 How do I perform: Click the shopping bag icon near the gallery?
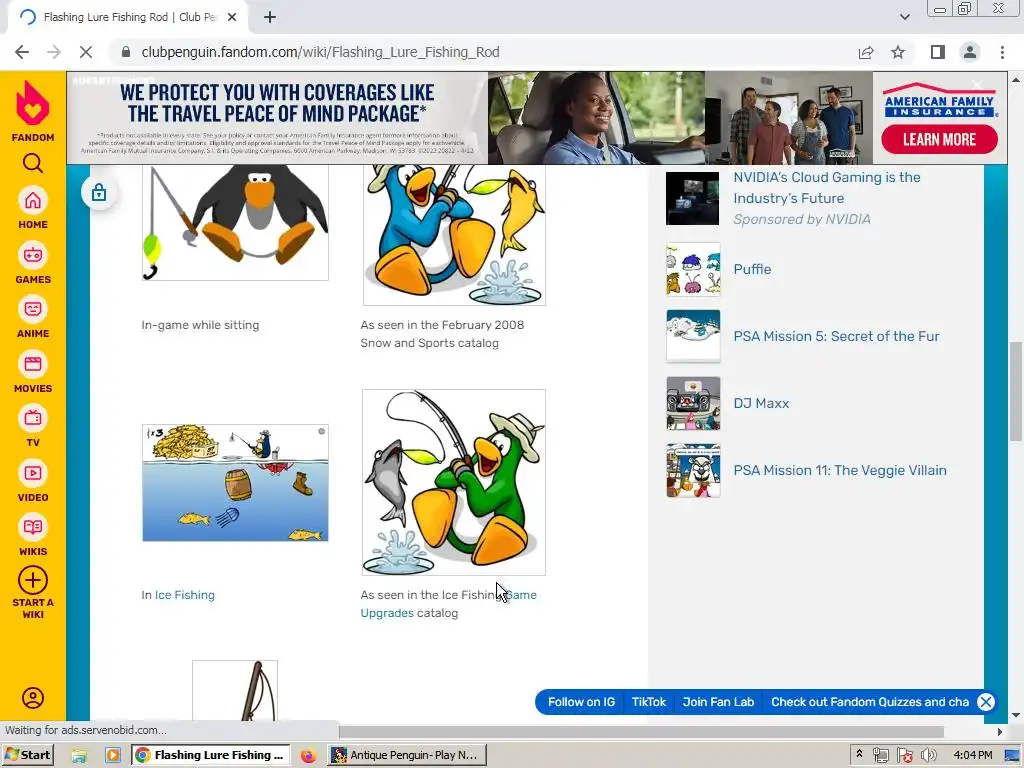tap(99, 193)
